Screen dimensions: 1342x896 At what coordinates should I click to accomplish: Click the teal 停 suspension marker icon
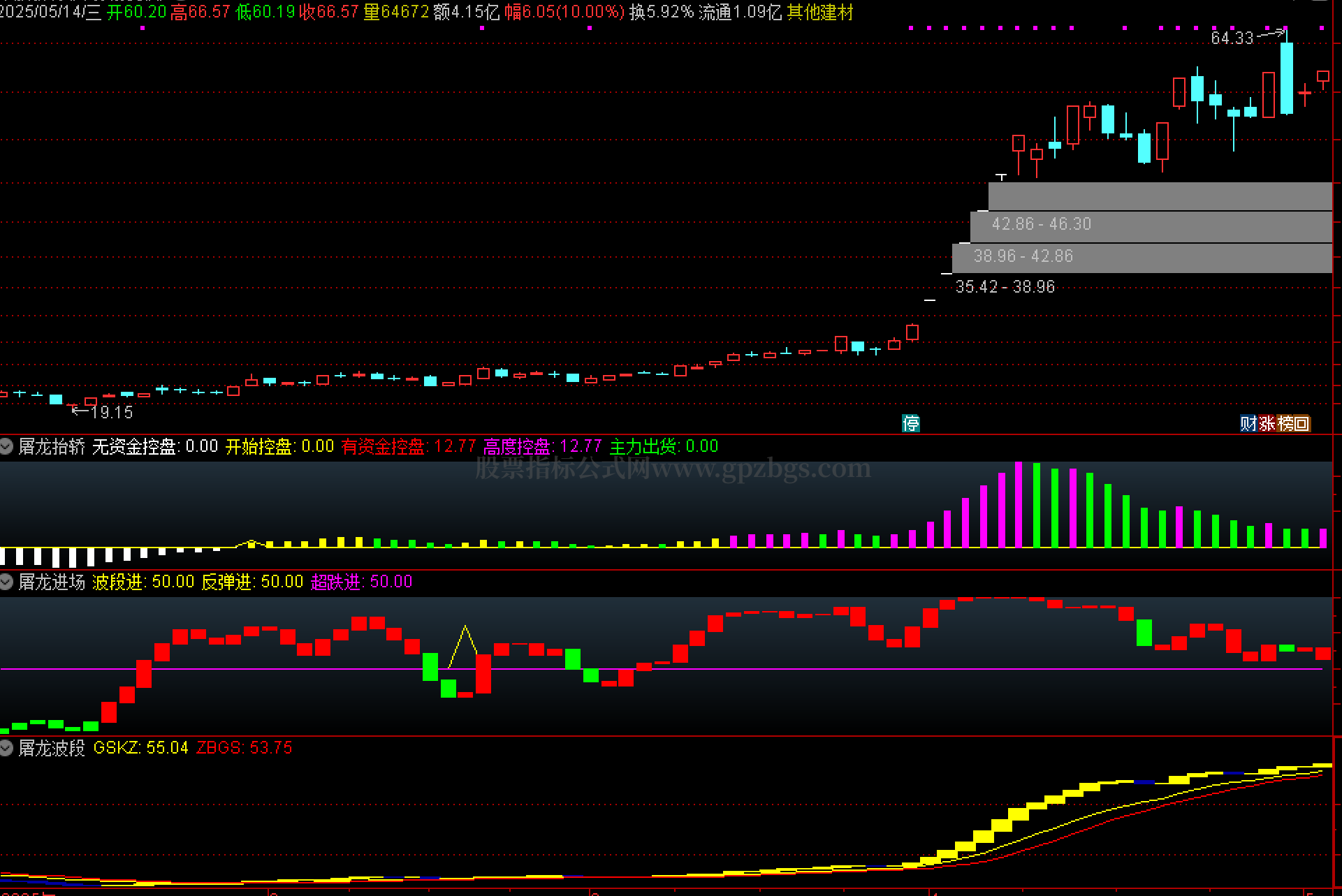point(910,423)
